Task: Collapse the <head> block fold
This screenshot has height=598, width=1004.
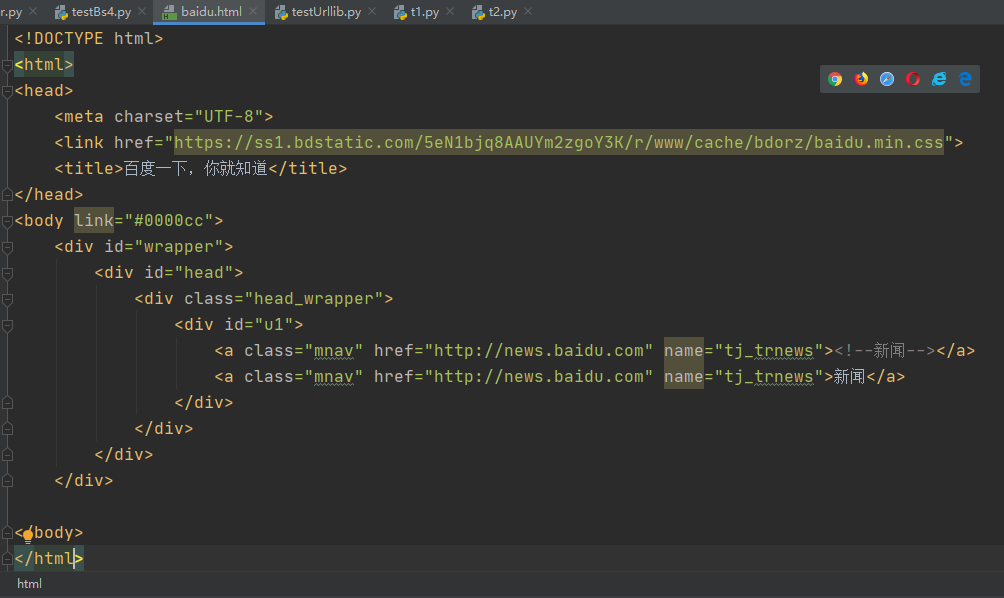Action: (x=7, y=92)
